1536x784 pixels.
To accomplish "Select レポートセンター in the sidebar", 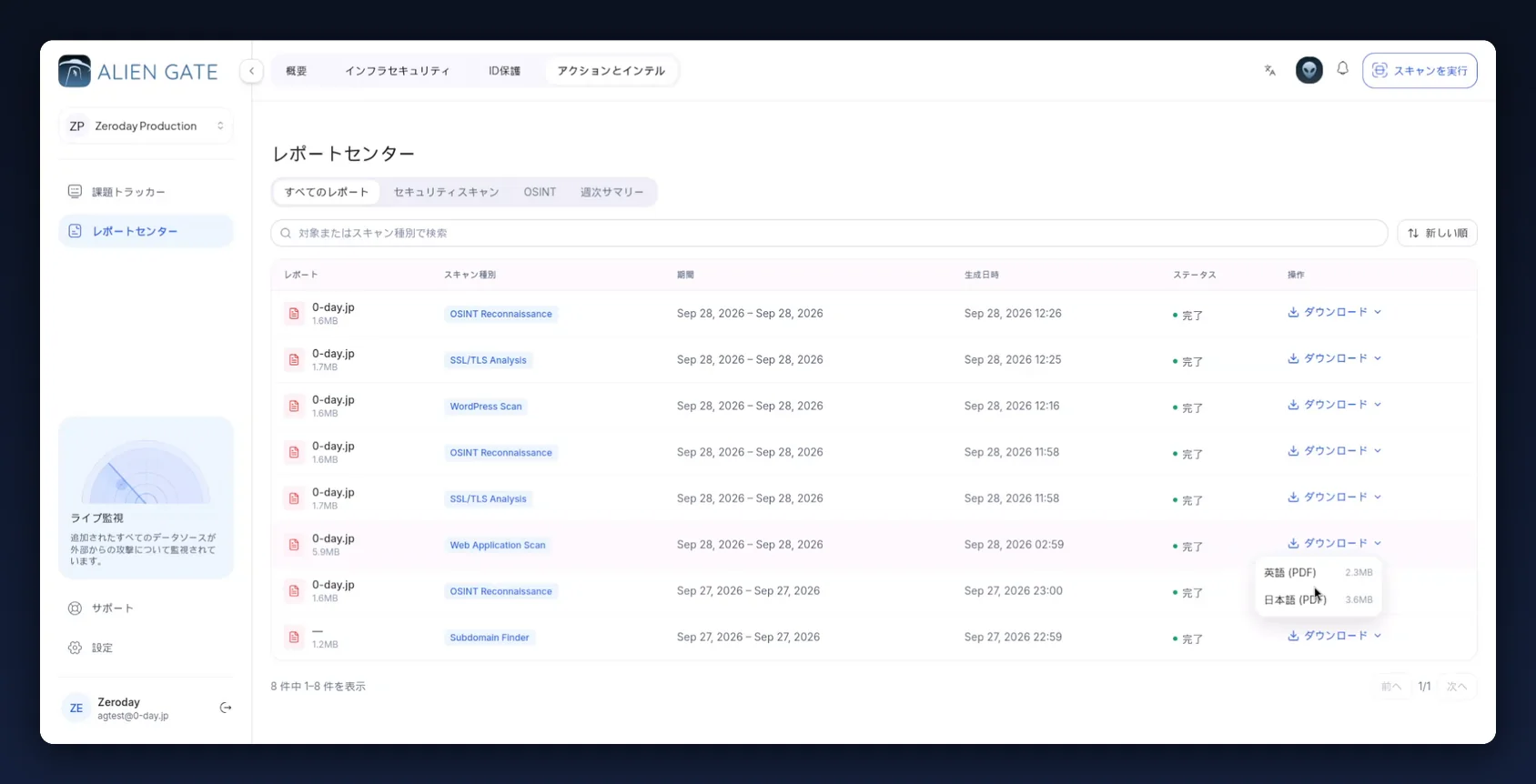I will [146, 231].
